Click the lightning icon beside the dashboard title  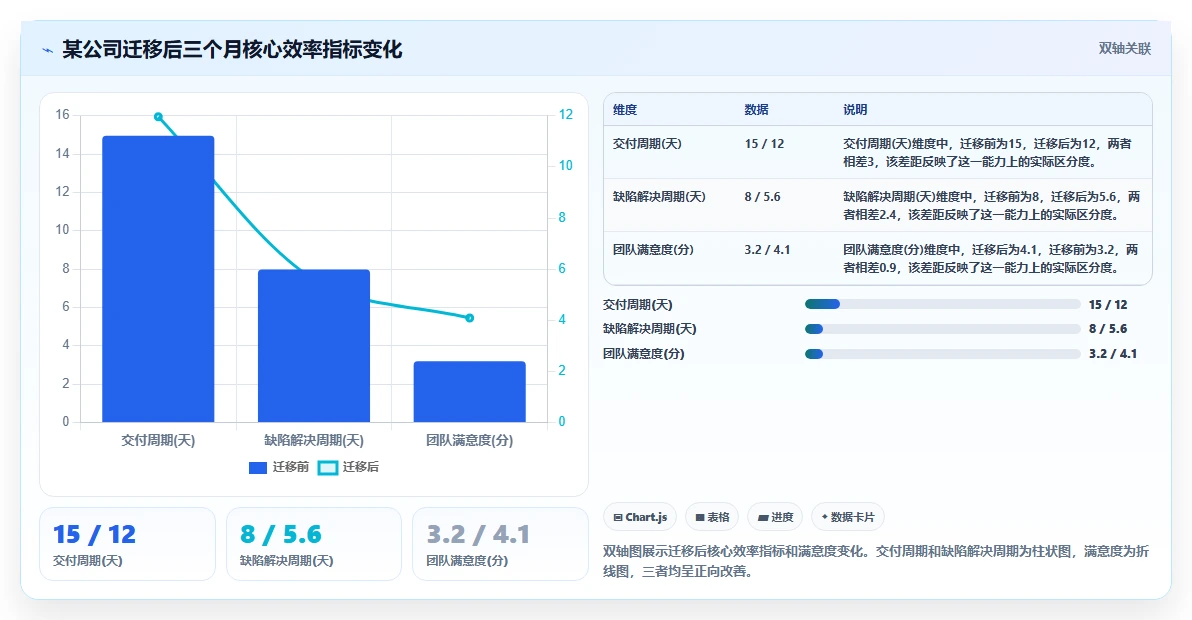[48, 50]
